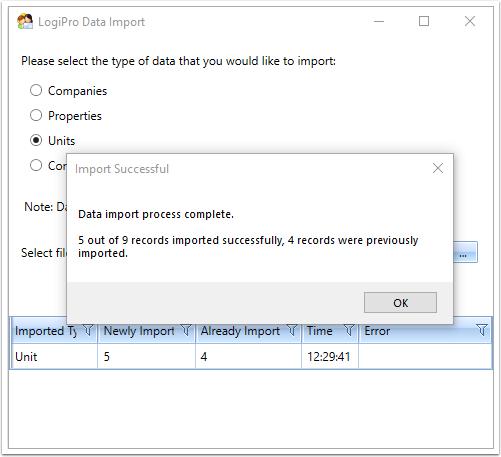Select the partially hidden fourth radio option

click(36, 165)
